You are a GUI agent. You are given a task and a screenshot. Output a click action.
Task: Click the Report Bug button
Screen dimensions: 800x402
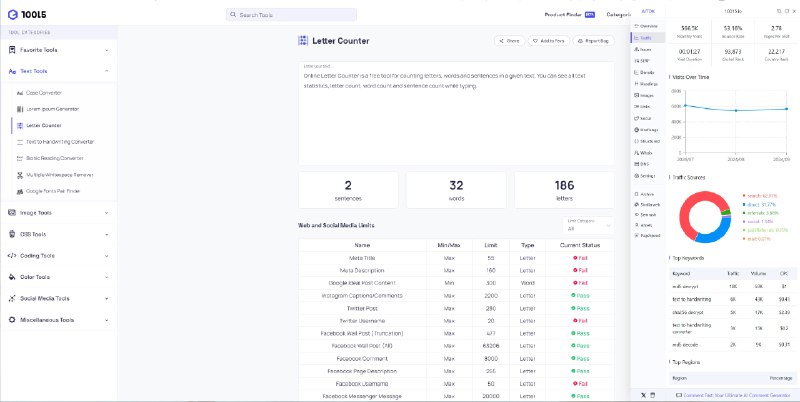[593, 41]
